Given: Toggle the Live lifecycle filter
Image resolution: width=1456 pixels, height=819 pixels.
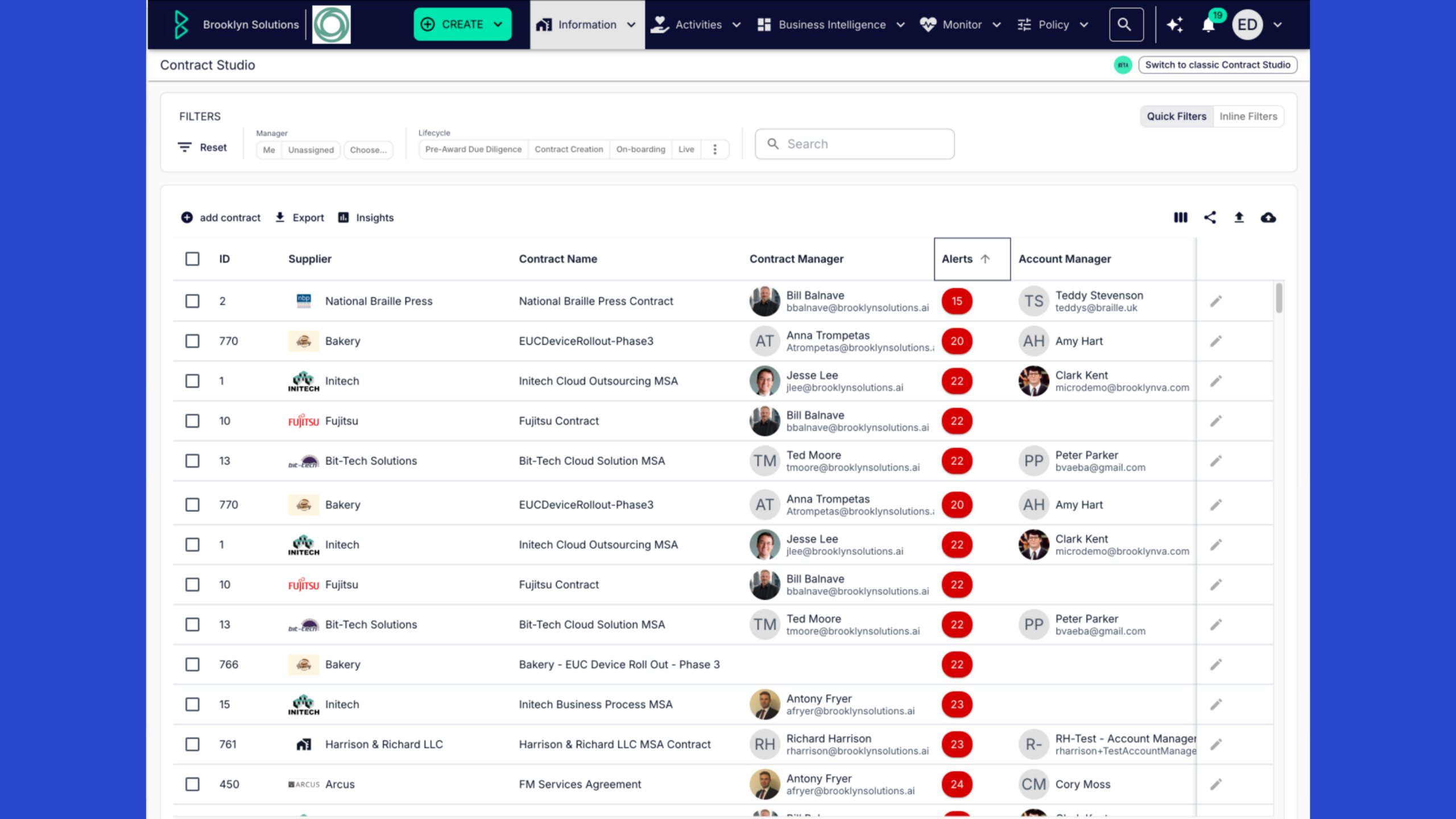Looking at the screenshot, I should [686, 149].
